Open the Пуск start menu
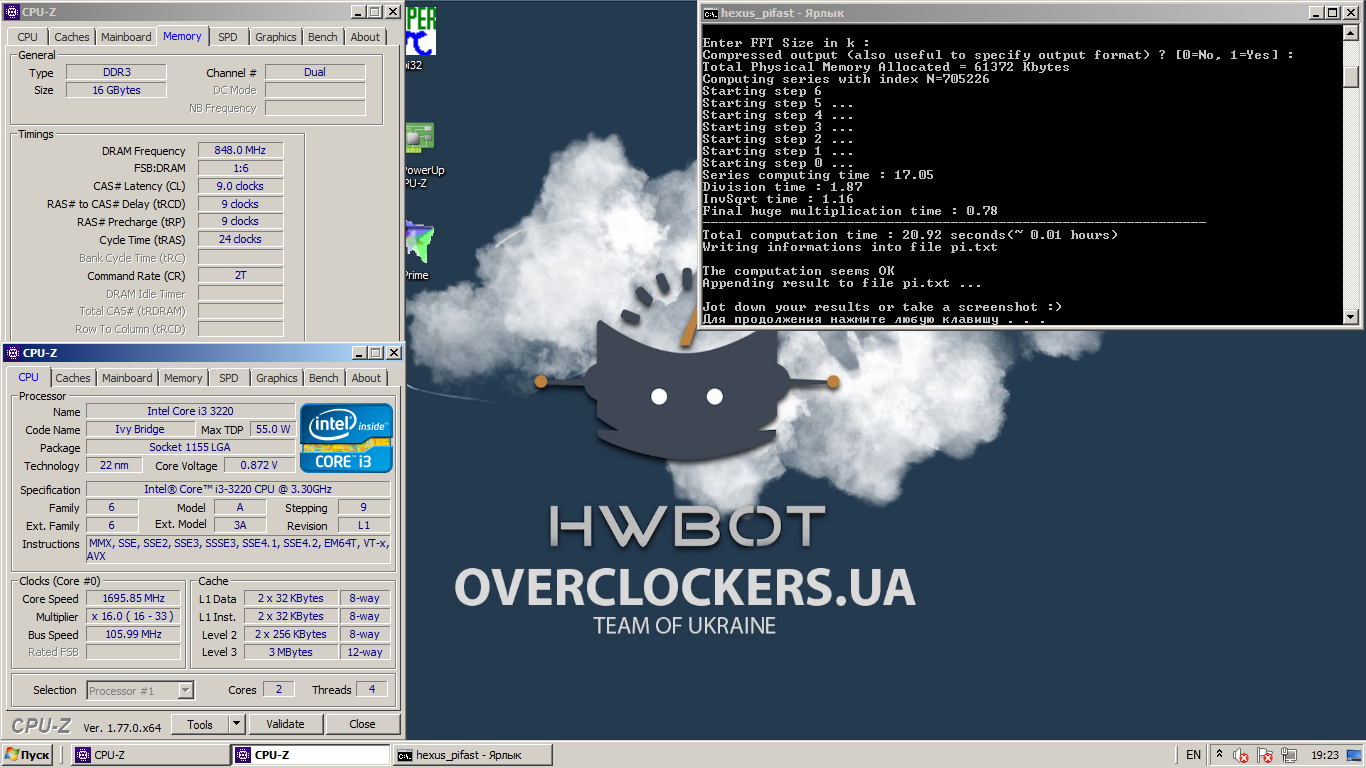 click(x=28, y=755)
